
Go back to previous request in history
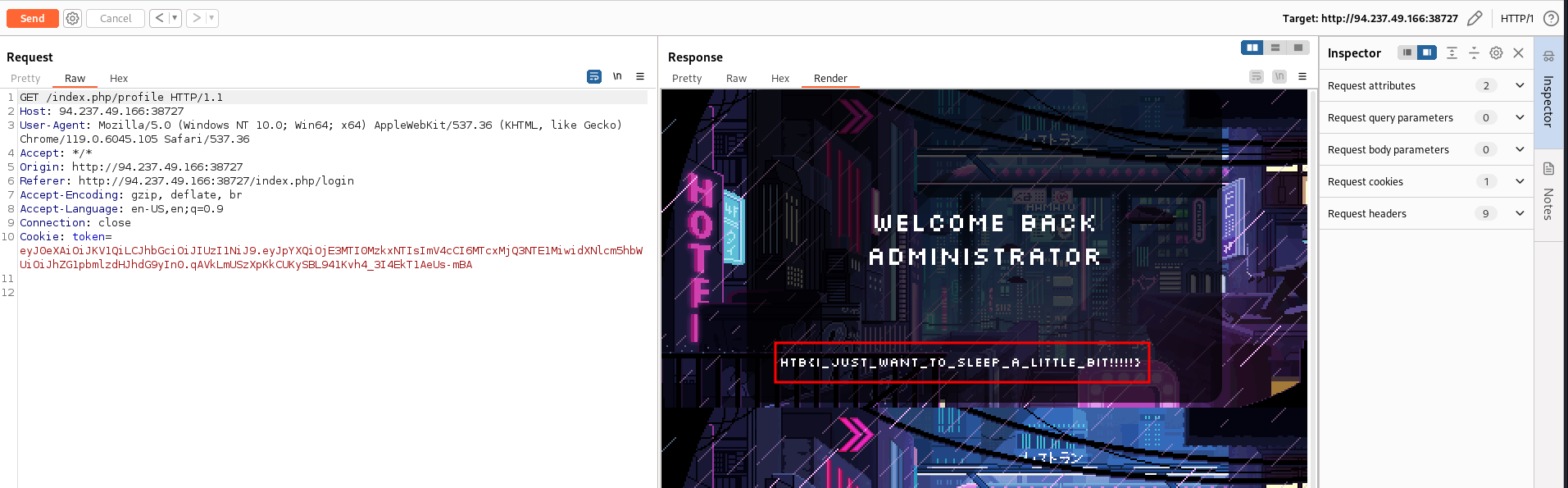point(160,18)
